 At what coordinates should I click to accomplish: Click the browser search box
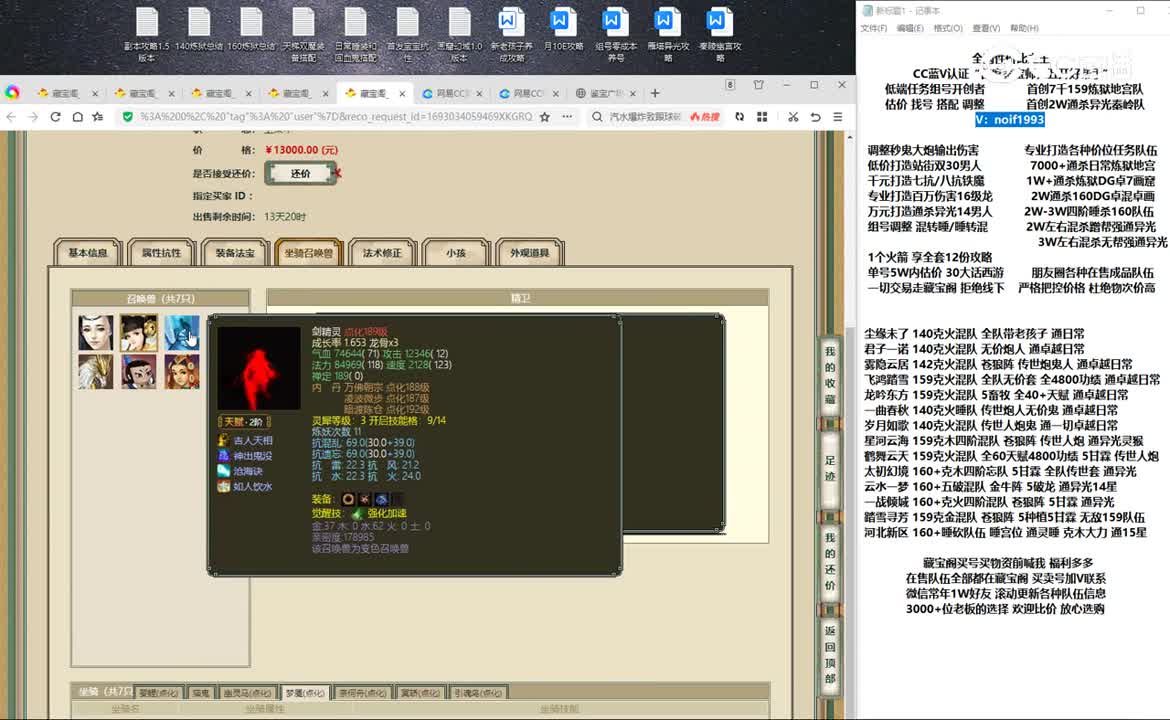645,116
